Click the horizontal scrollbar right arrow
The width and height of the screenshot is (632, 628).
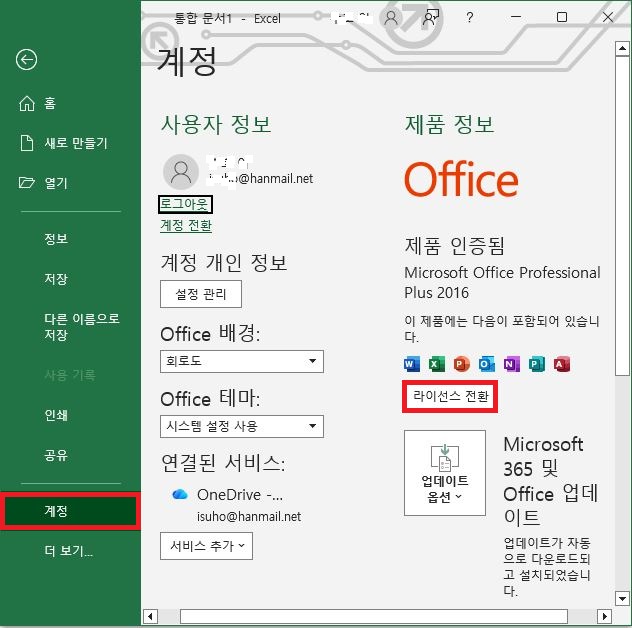click(x=604, y=616)
